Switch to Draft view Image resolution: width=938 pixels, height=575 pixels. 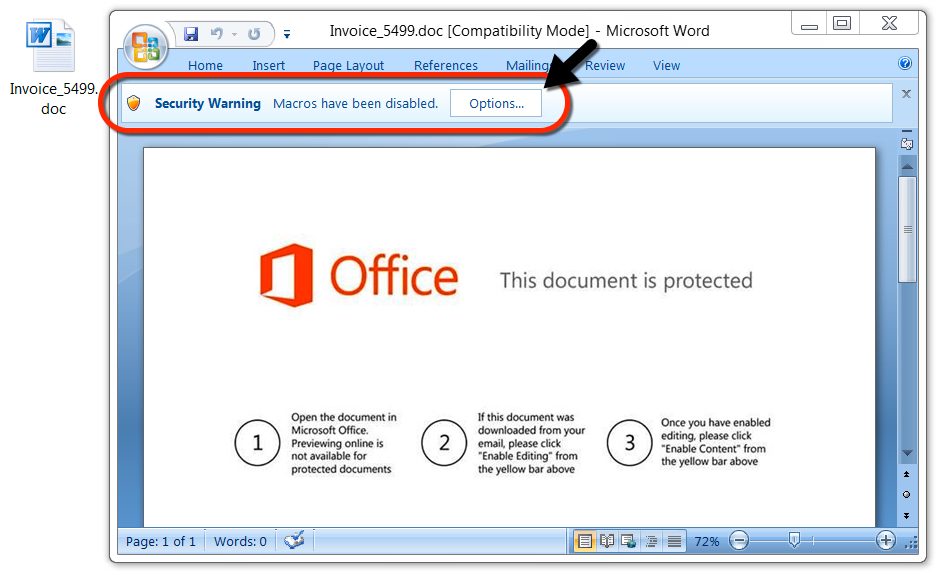click(674, 541)
